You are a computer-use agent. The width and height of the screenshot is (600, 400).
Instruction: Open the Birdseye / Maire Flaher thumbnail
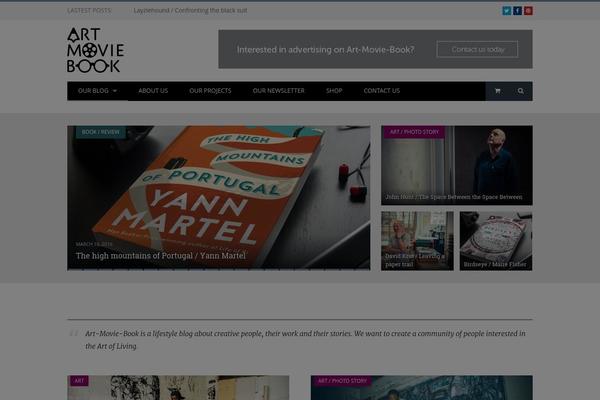496,241
